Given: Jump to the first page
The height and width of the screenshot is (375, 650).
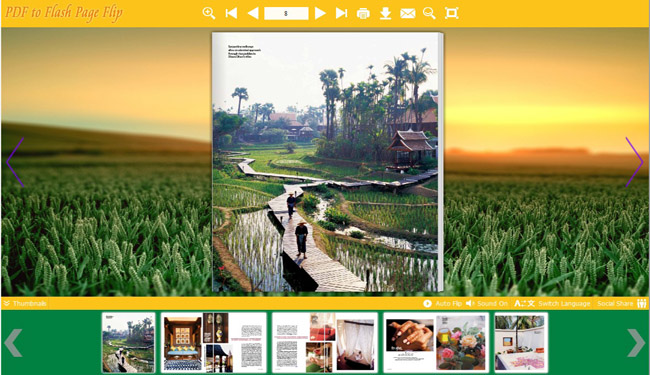Looking at the screenshot, I should tap(231, 13).
